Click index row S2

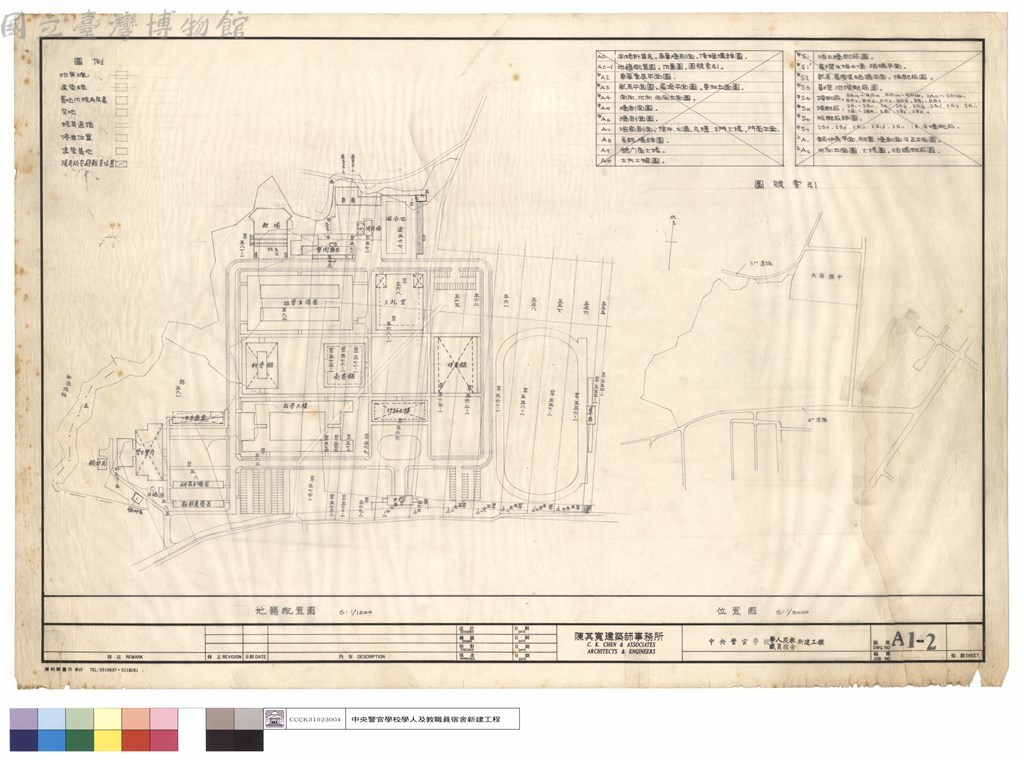pyautogui.click(x=888, y=76)
